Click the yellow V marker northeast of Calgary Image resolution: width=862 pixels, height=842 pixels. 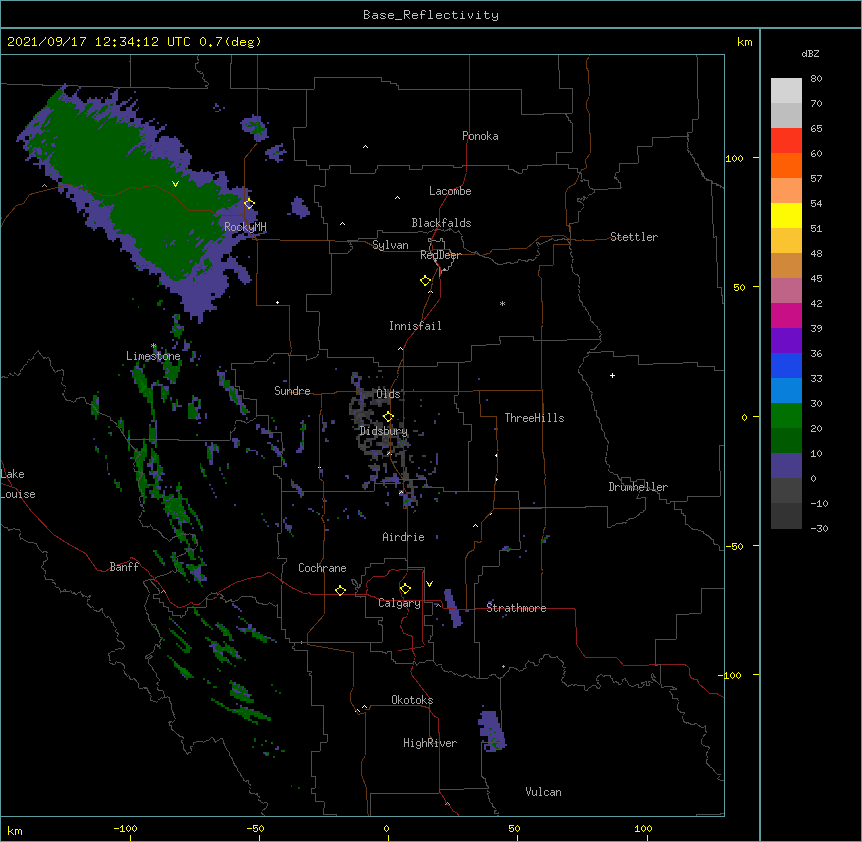pyautogui.click(x=429, y=584)
